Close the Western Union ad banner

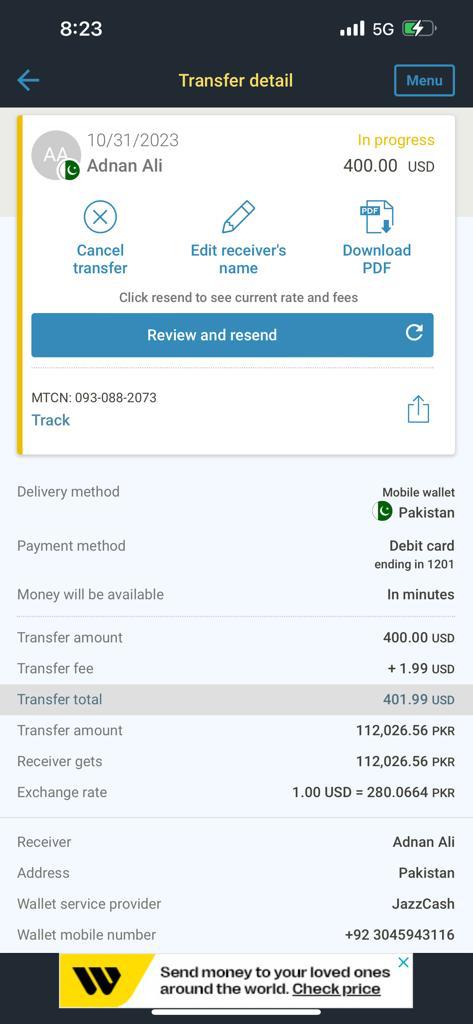click(404, 962)
